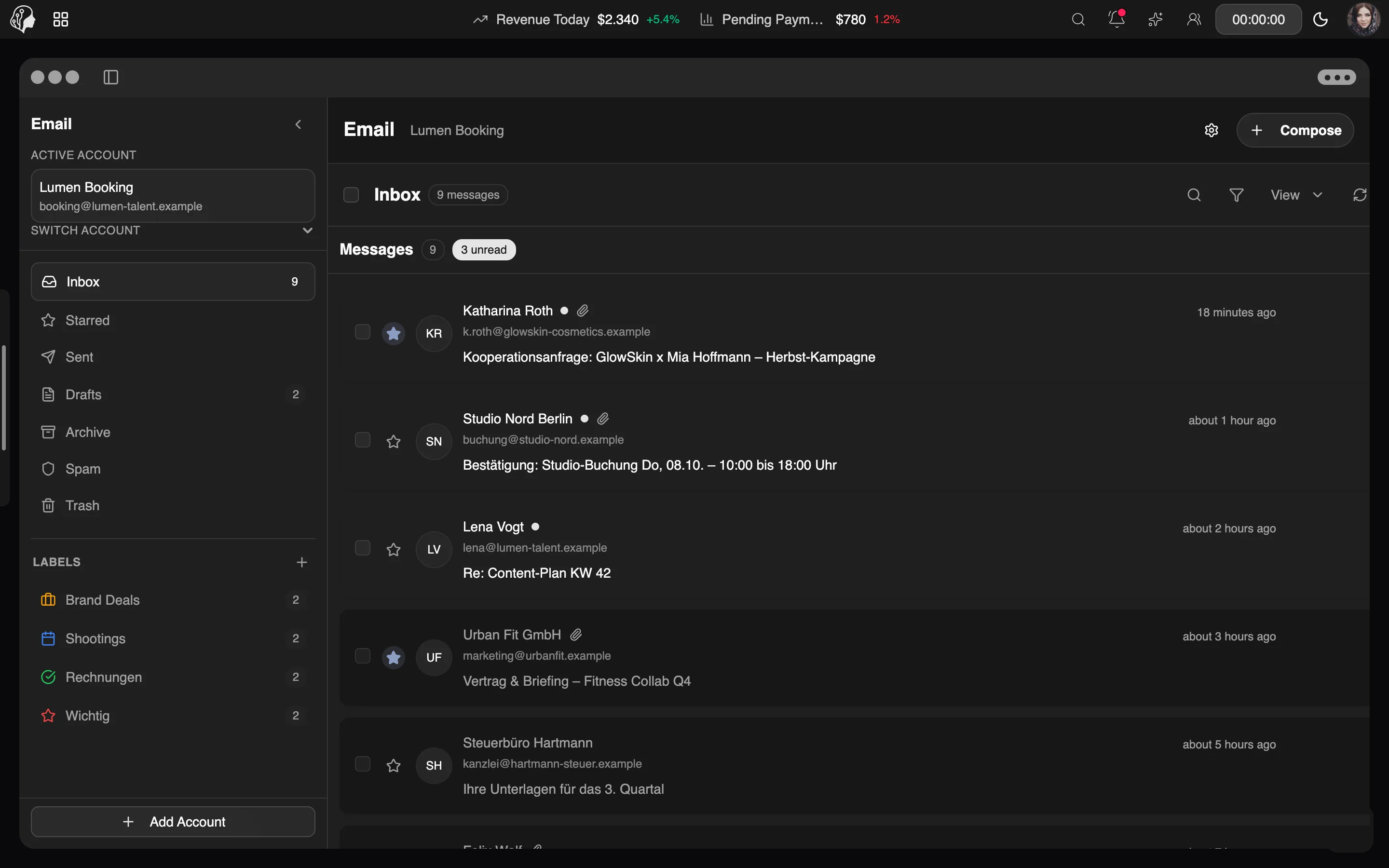Unstar the Urban Fit GmbH message
The image size is (1389, 868).
coord(393,657)
